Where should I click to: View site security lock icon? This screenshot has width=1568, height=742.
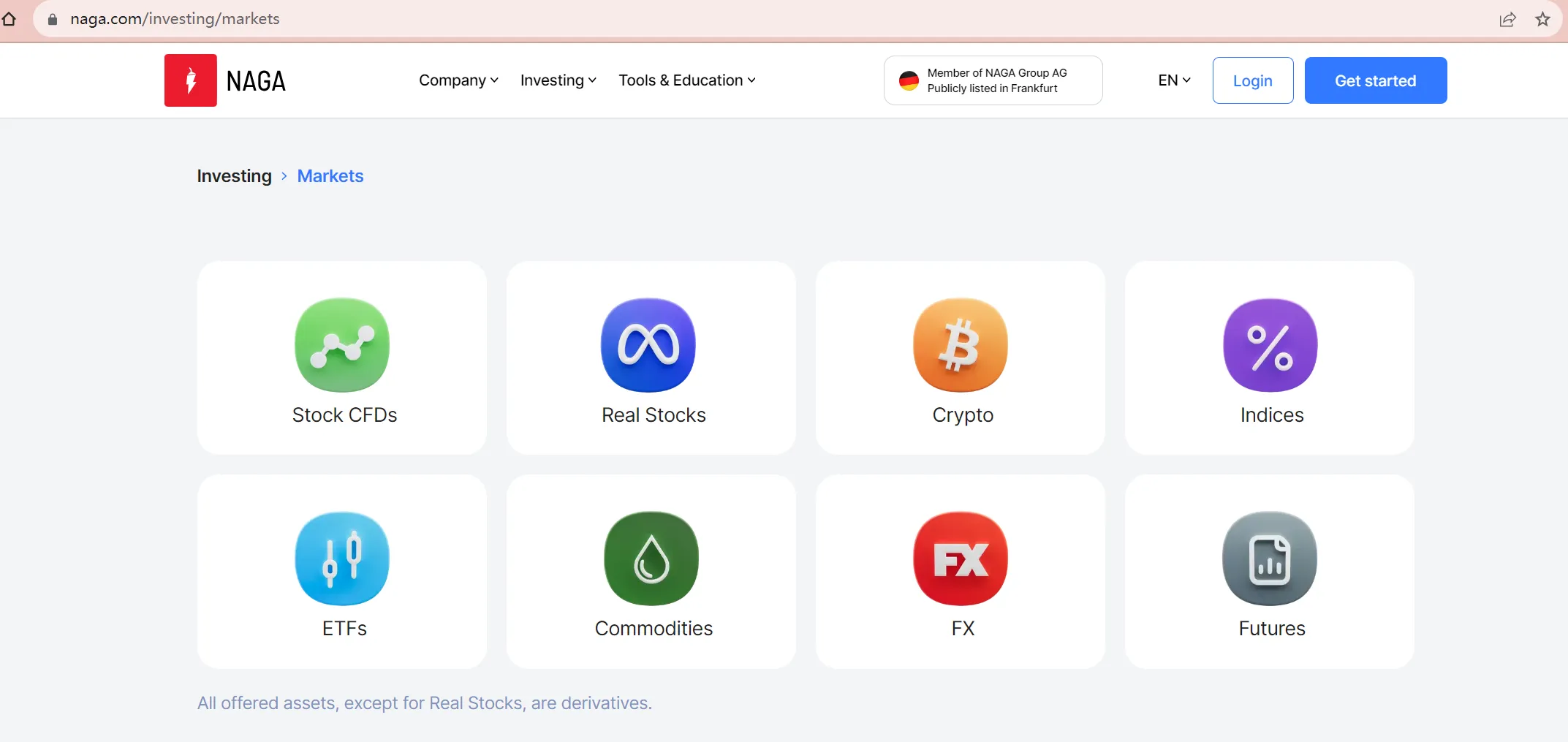tap(53, 19)
